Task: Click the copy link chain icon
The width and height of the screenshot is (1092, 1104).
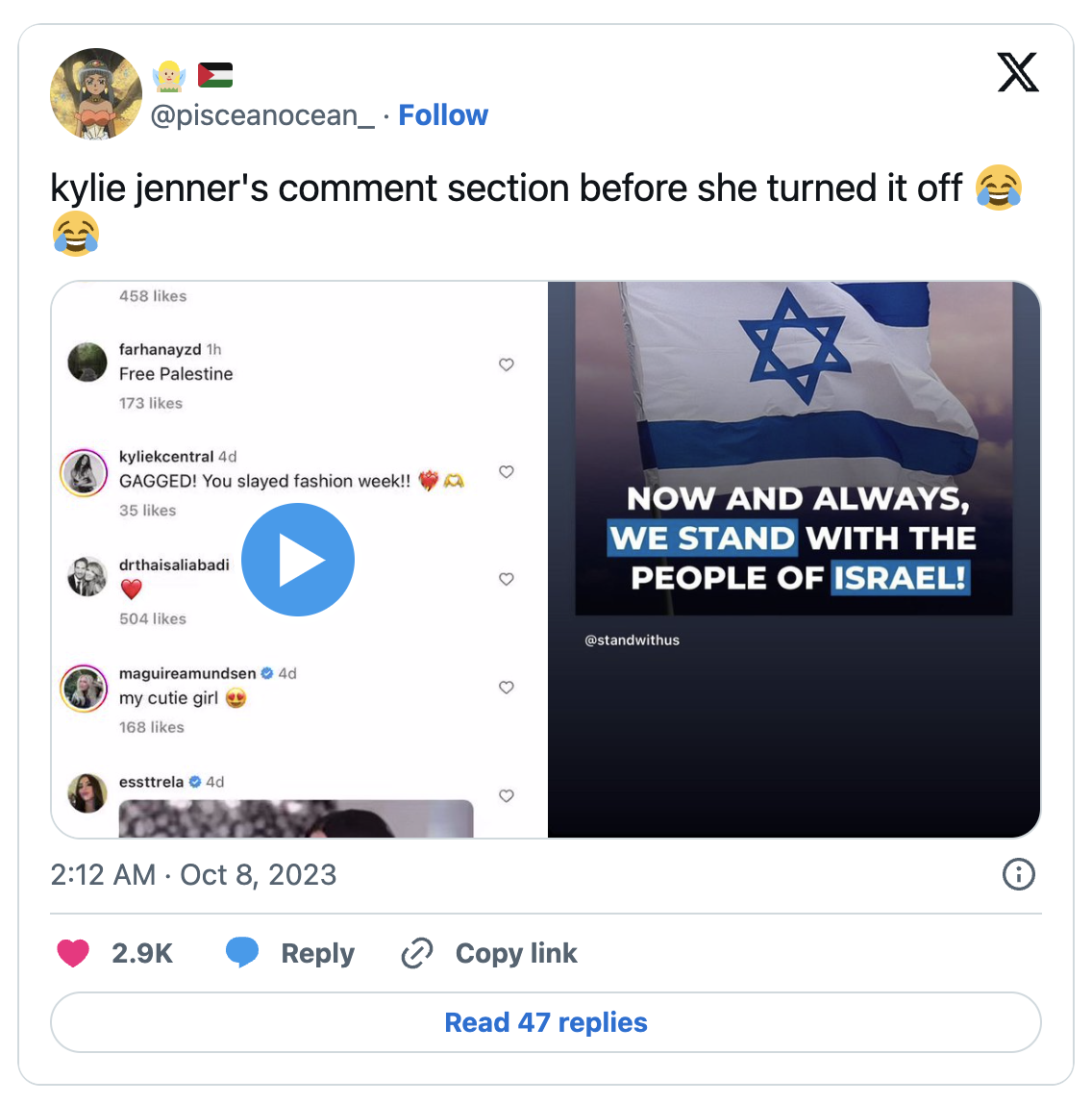Action: (x=417, y=953)
